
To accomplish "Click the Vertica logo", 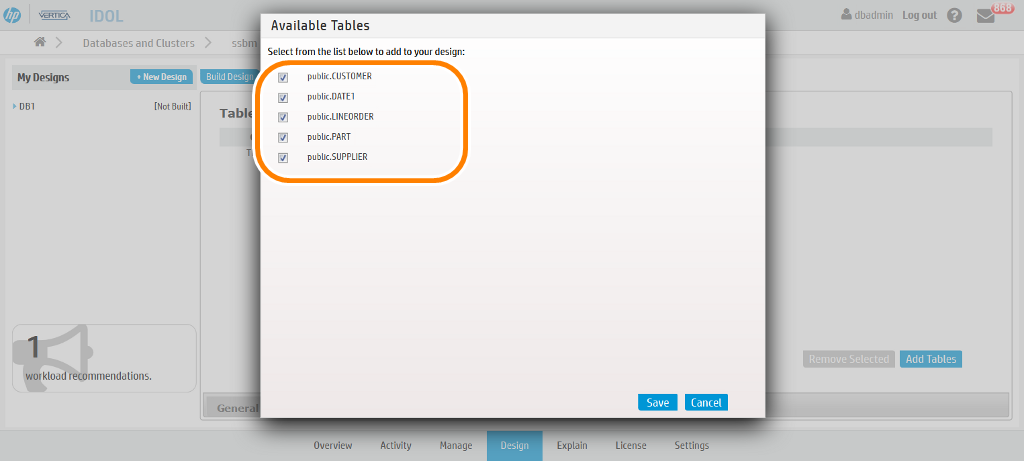I will (x=54, y=15).
